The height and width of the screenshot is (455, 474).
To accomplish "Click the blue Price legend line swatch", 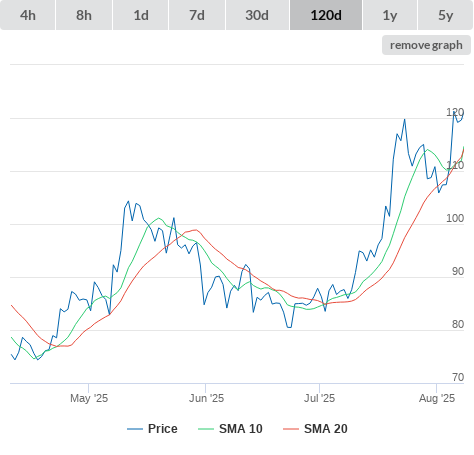I will pos(135,429).
